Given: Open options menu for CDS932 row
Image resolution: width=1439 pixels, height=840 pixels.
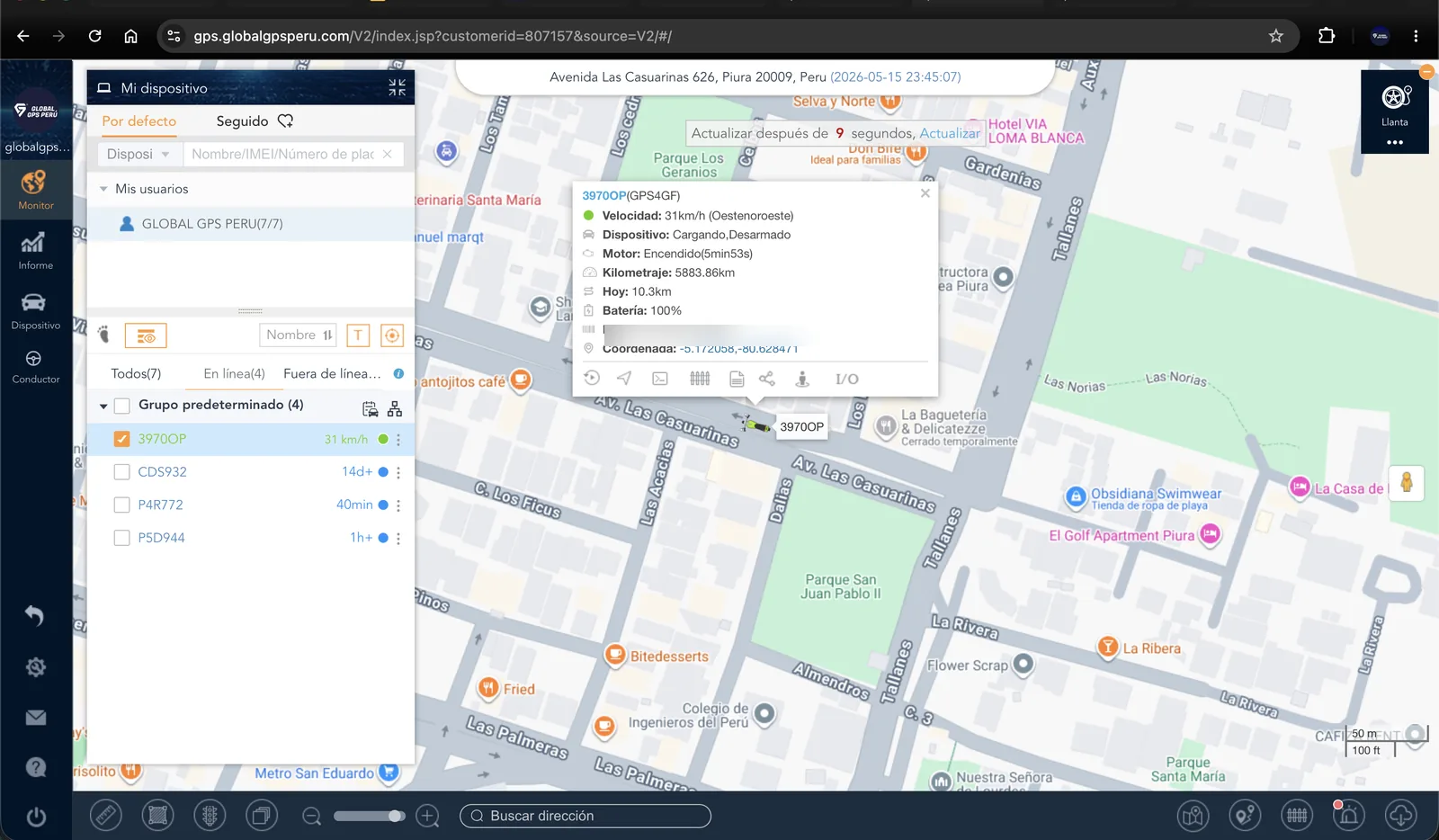Looking at the screenshot, I should pos(398,472).
